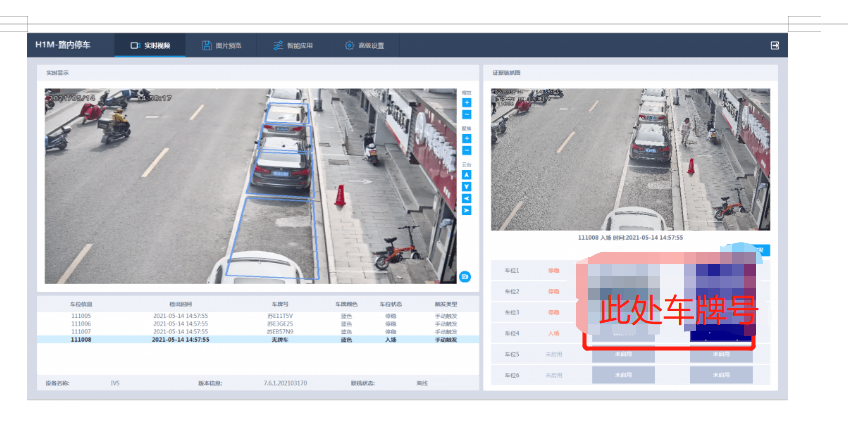The width and height of the screenshot is (848, 441).
Task: Click the first 未启用 button in the 车位6 row
Action: 624,375
